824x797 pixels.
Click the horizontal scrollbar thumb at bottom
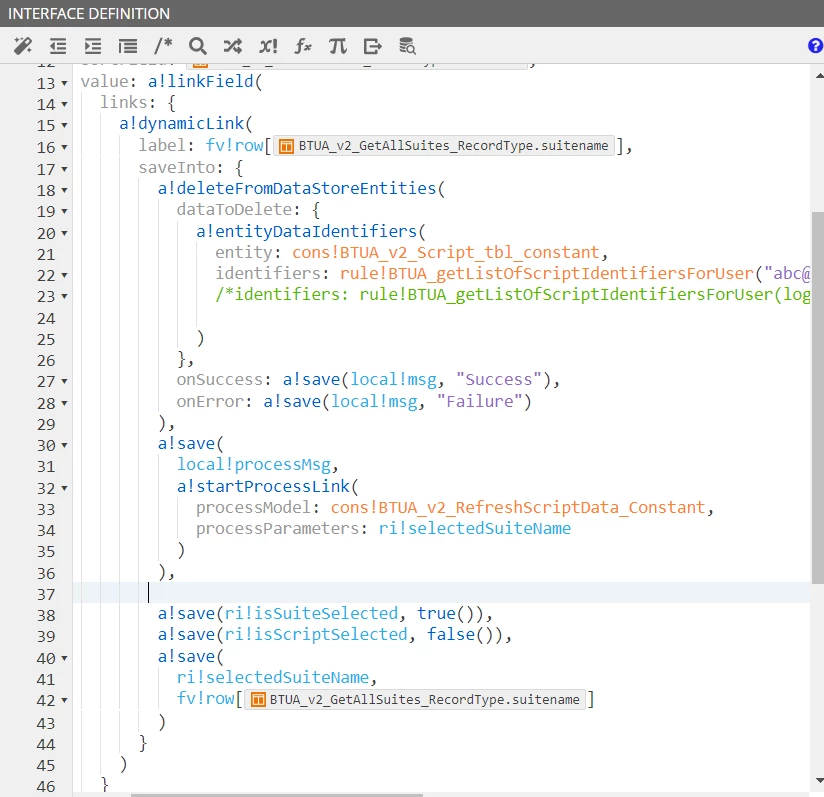pos(277,795)
